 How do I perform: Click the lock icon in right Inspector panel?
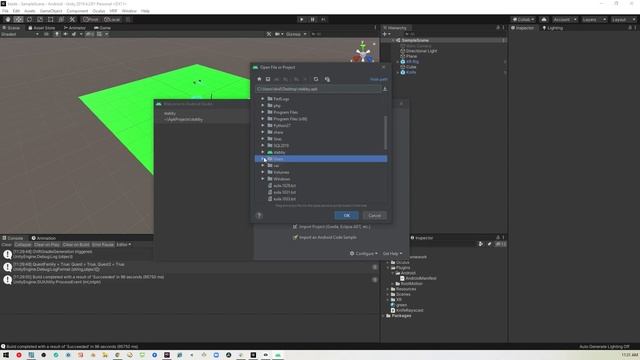click(630, 28)
